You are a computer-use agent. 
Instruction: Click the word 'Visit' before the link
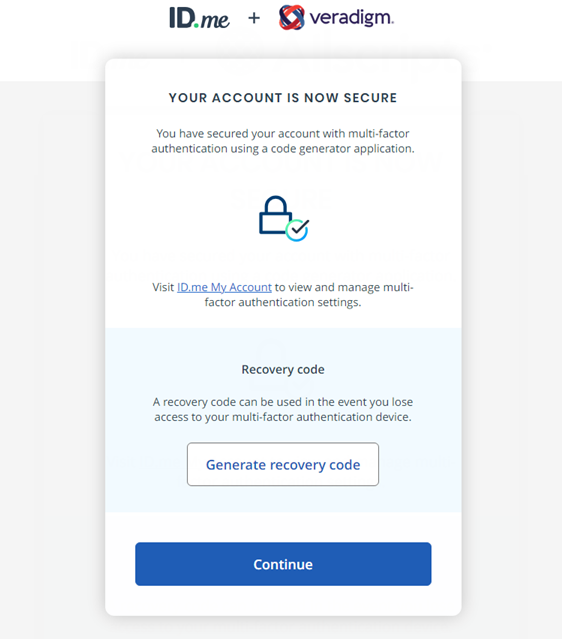click(x=163, y=287)
